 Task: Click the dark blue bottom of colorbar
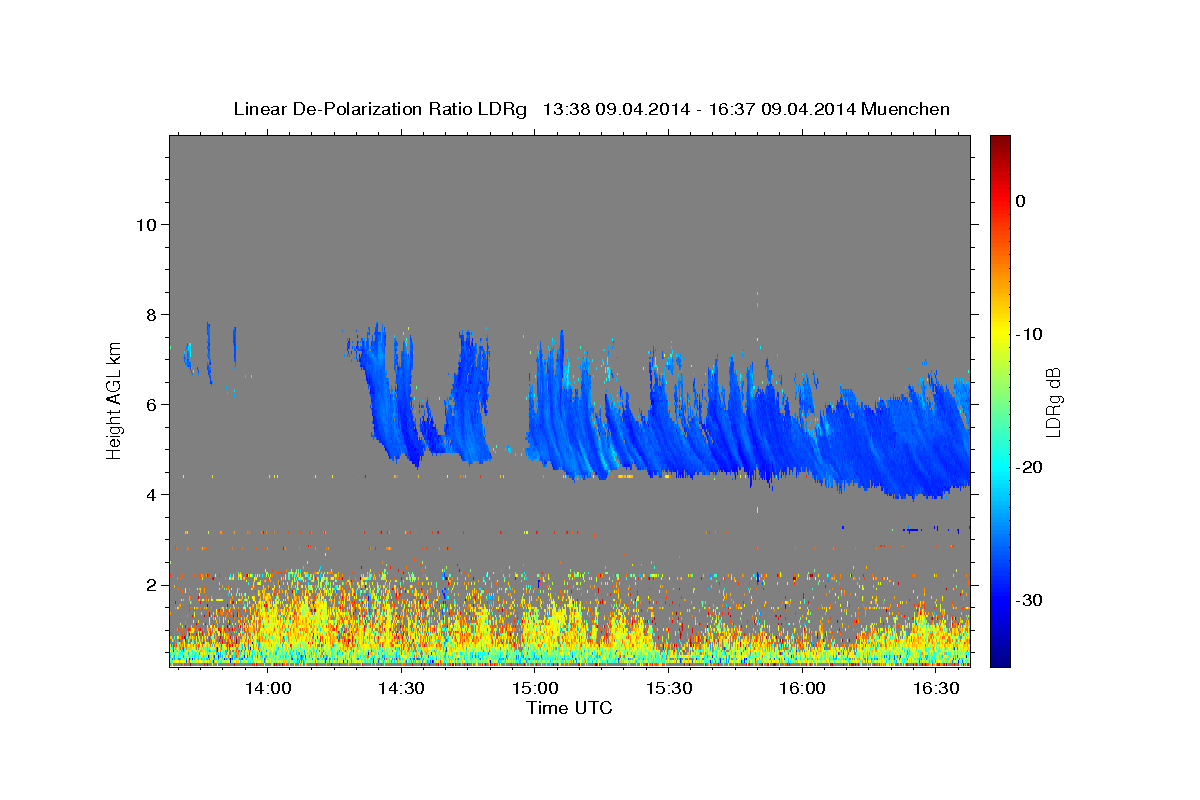click(x=1000, y=658)
